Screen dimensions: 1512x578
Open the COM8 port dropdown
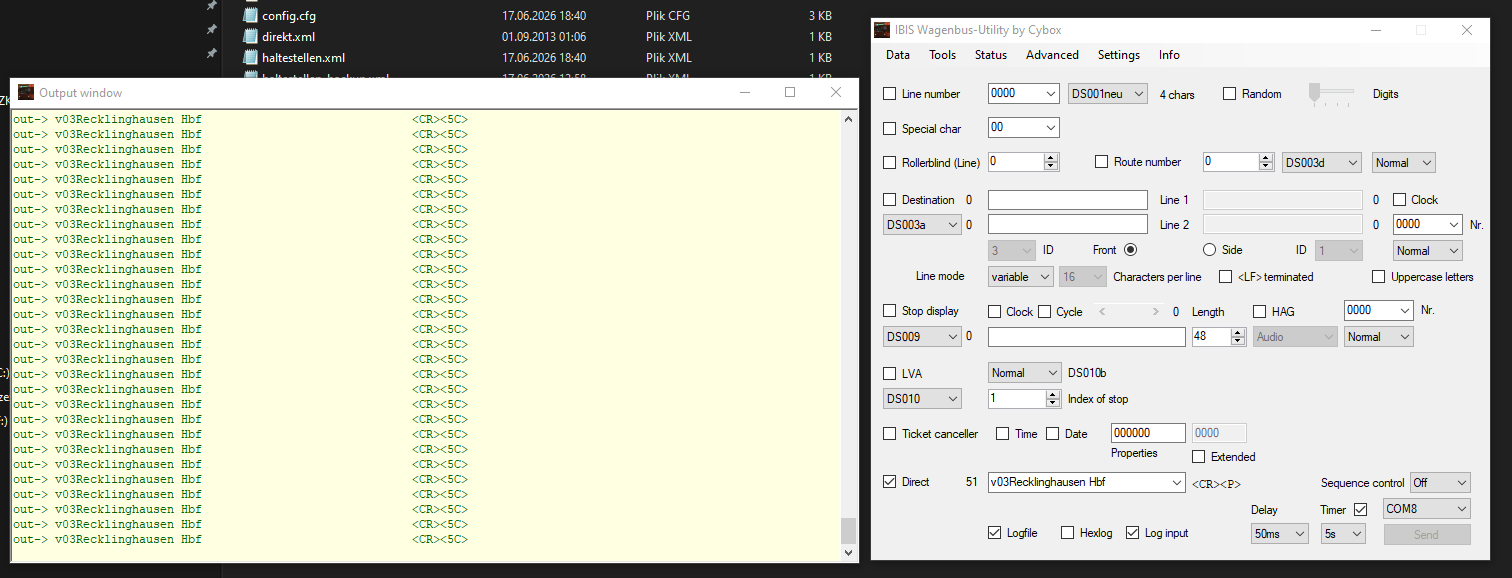pos(1427,509)
